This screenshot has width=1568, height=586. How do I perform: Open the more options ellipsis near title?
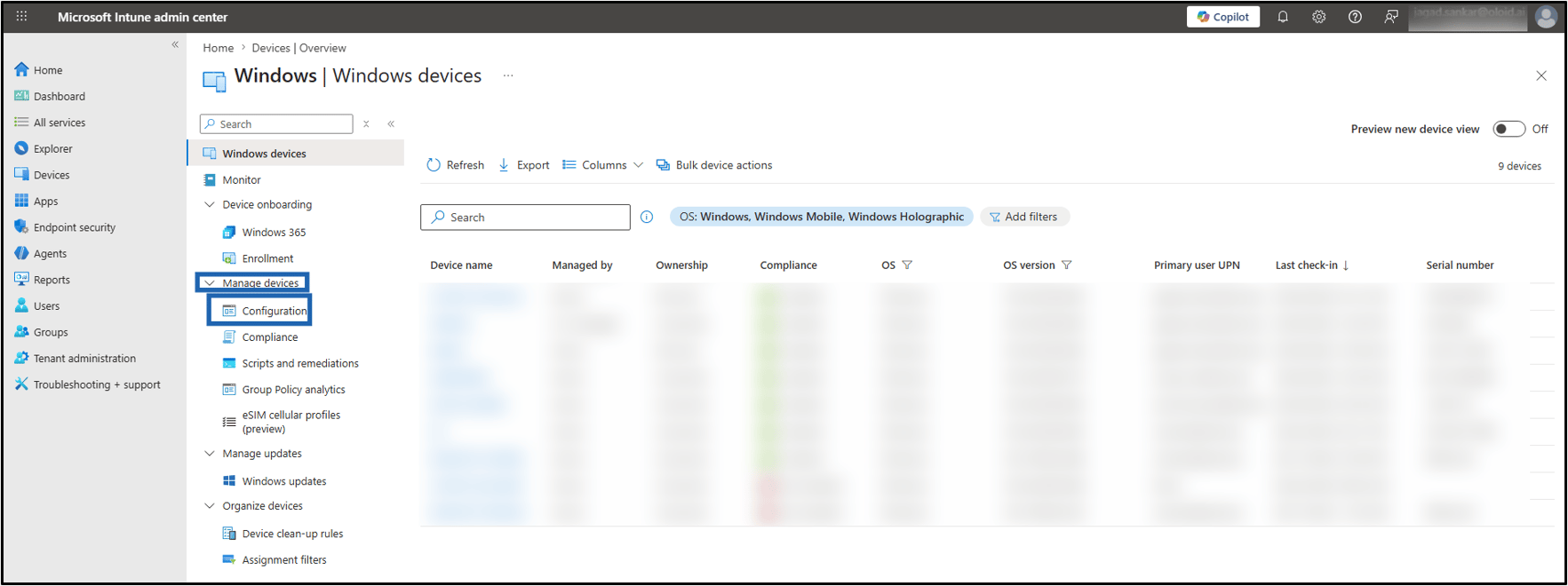coord(508,75)
